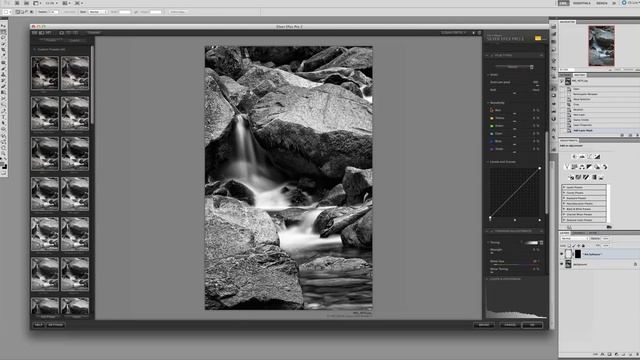
Task: Expand the Selective Color Presets list
Action: tap(564, 220)
